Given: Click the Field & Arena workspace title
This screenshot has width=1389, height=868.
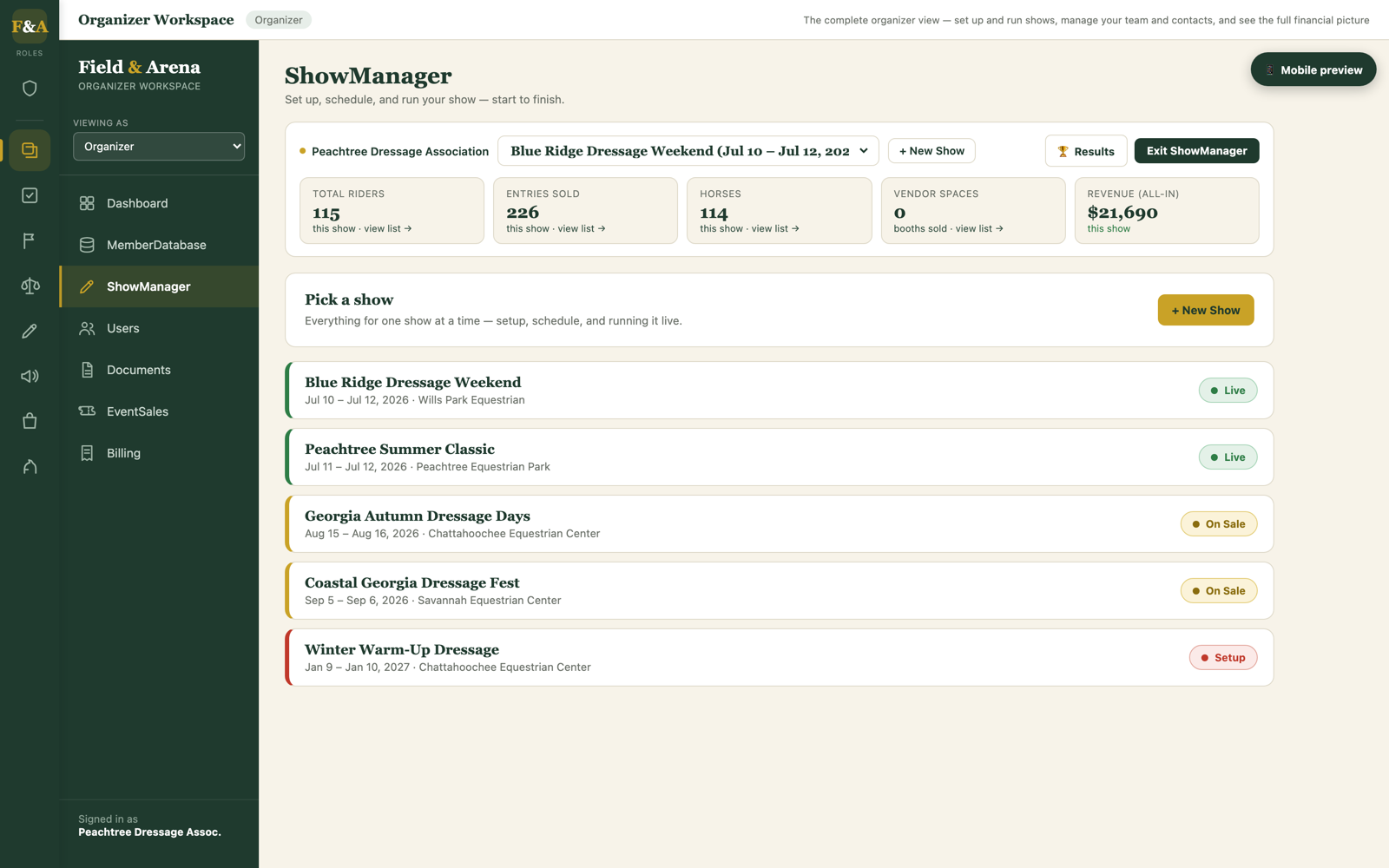Looking at the screenshot, I should tap(139, 67).
